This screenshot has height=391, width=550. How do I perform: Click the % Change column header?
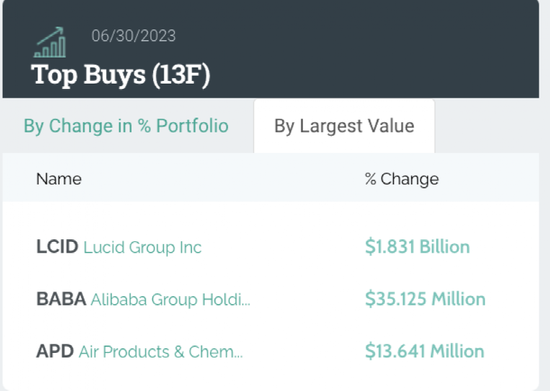[402, 179]
